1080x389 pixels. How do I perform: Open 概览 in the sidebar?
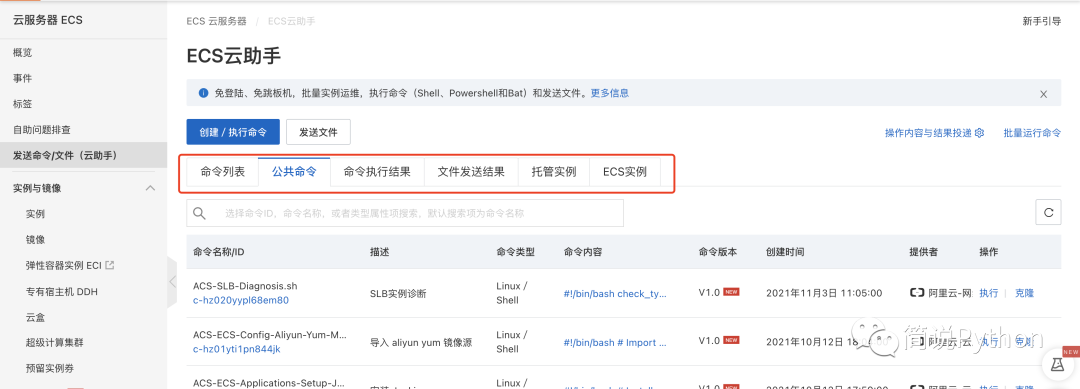click(23, 52)
